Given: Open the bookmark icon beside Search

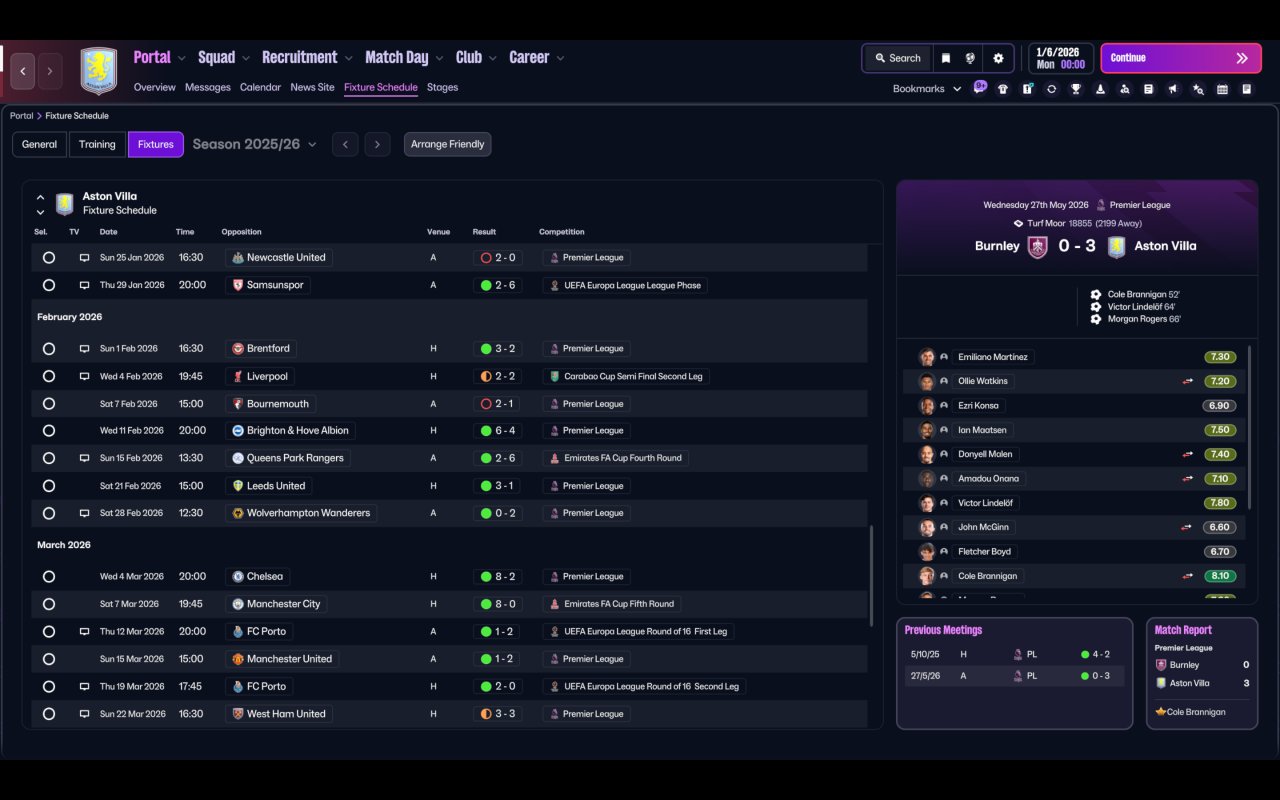Looking at the screenshot, I should 945,58.
